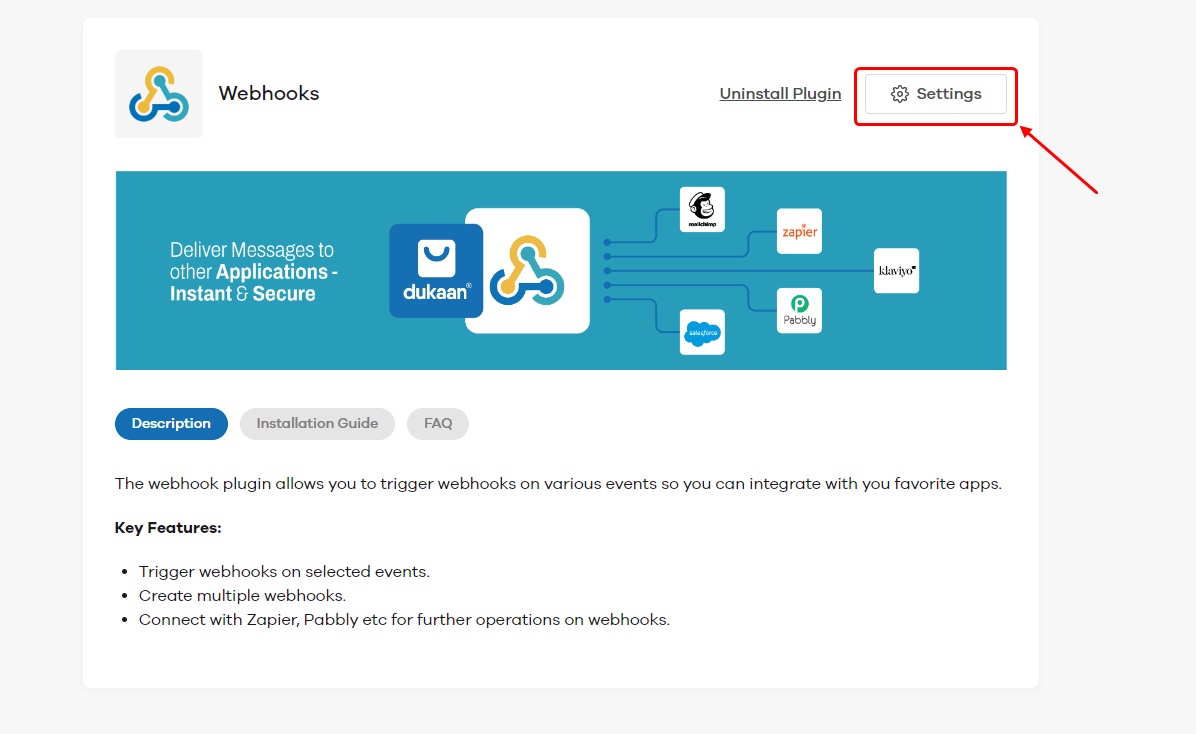Click the Dukaan bag logo in the banner
The height and width of the screenshot is (734, 1196).
pos(436,271)
